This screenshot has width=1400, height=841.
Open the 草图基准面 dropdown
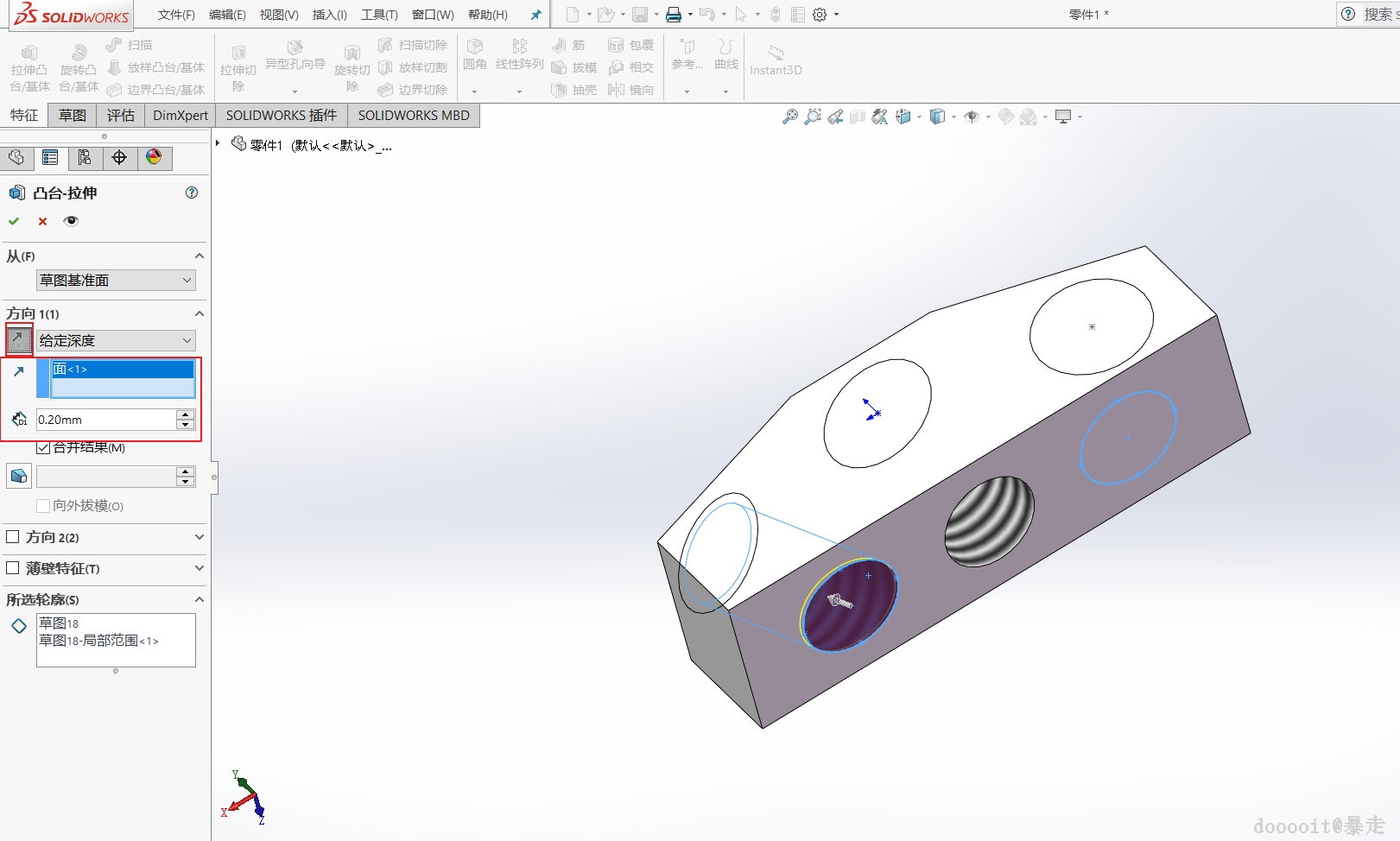pyautogui.click(x=116, y=281)
